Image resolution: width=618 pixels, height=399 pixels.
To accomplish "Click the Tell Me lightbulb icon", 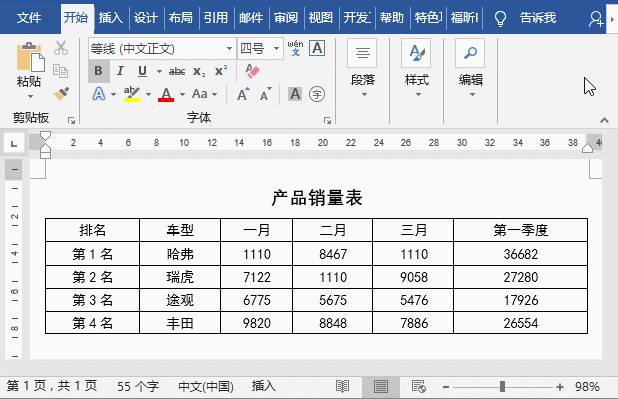I will (x=500, y=18).
